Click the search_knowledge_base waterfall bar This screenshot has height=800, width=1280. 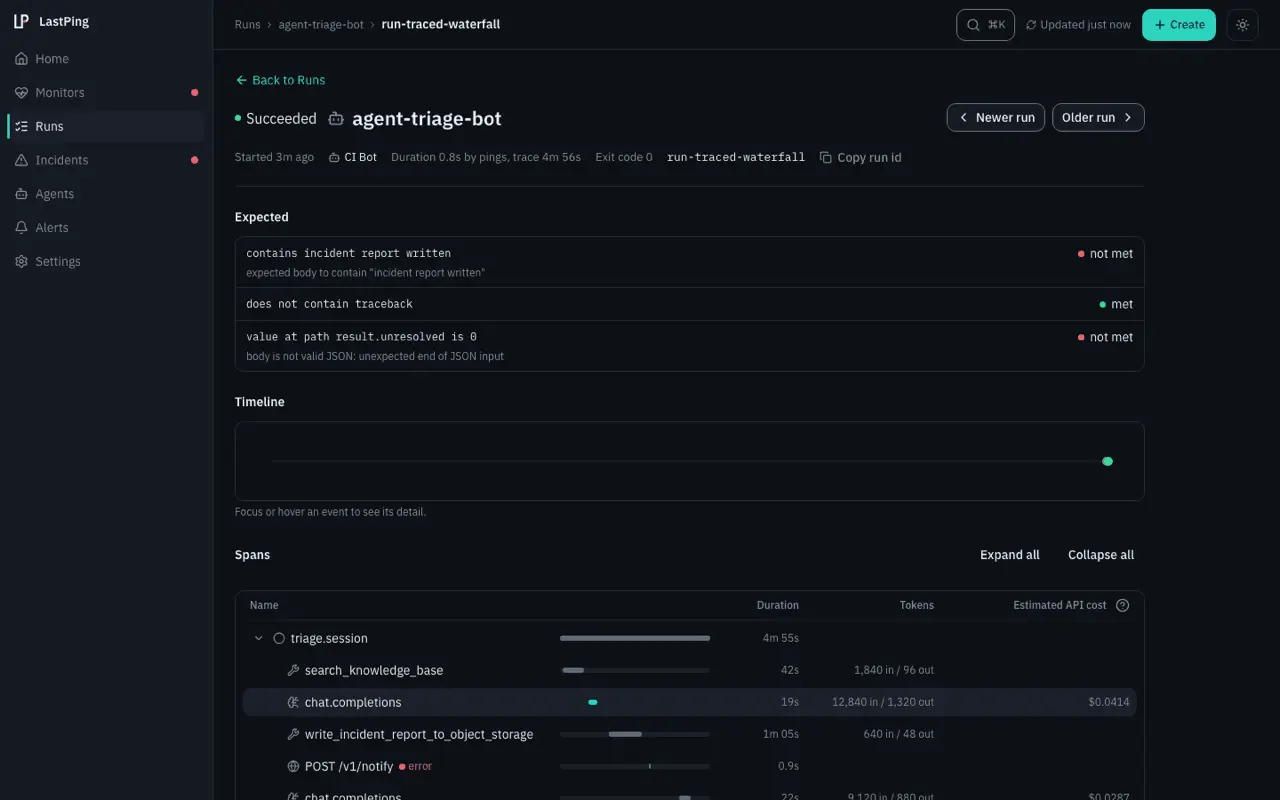[573, 670]
